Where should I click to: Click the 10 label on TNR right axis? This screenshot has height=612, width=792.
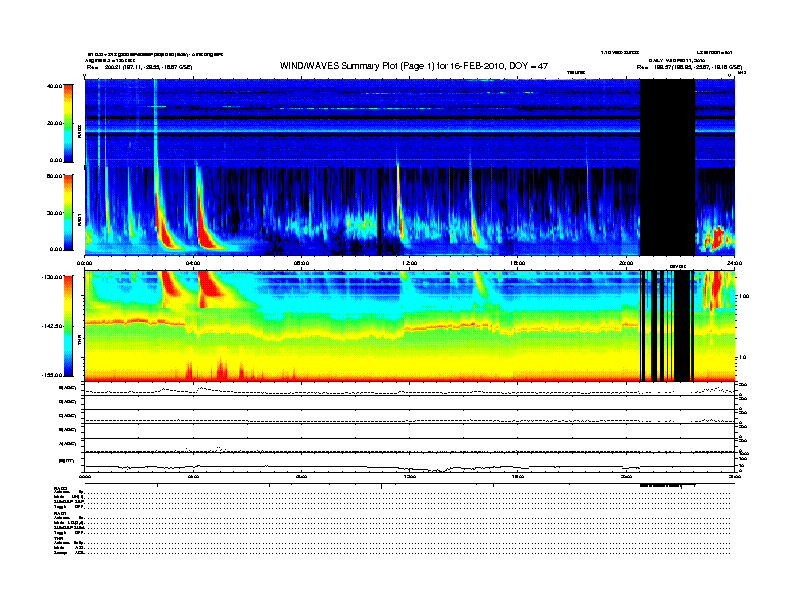point(742,358)
